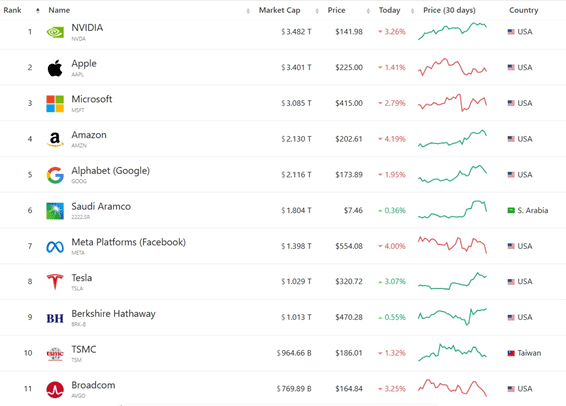Click TSMC's 30-day price chart
This screenshot has width=566, height=406.
[x=452, y=352]
